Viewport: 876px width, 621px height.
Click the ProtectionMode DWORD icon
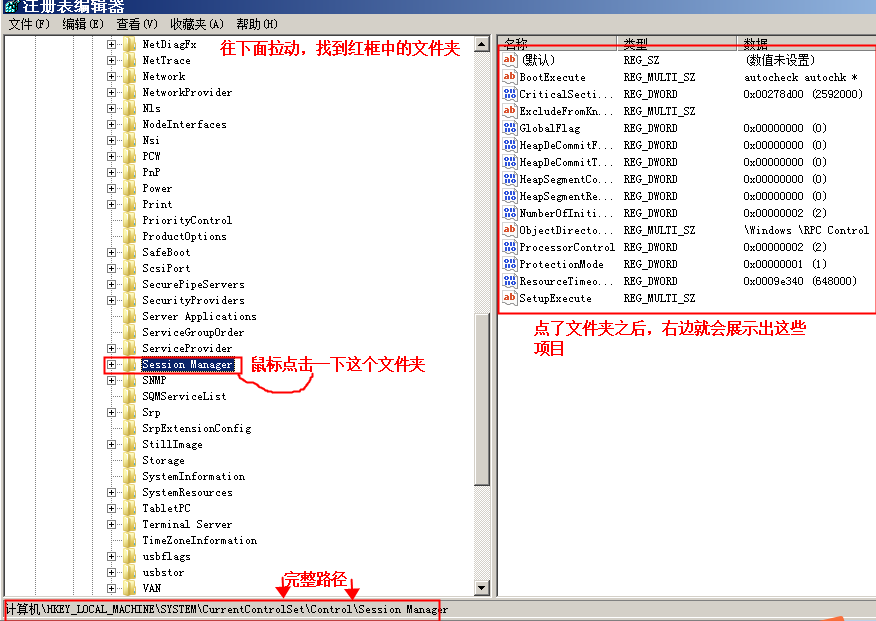(x=509, y=264)
